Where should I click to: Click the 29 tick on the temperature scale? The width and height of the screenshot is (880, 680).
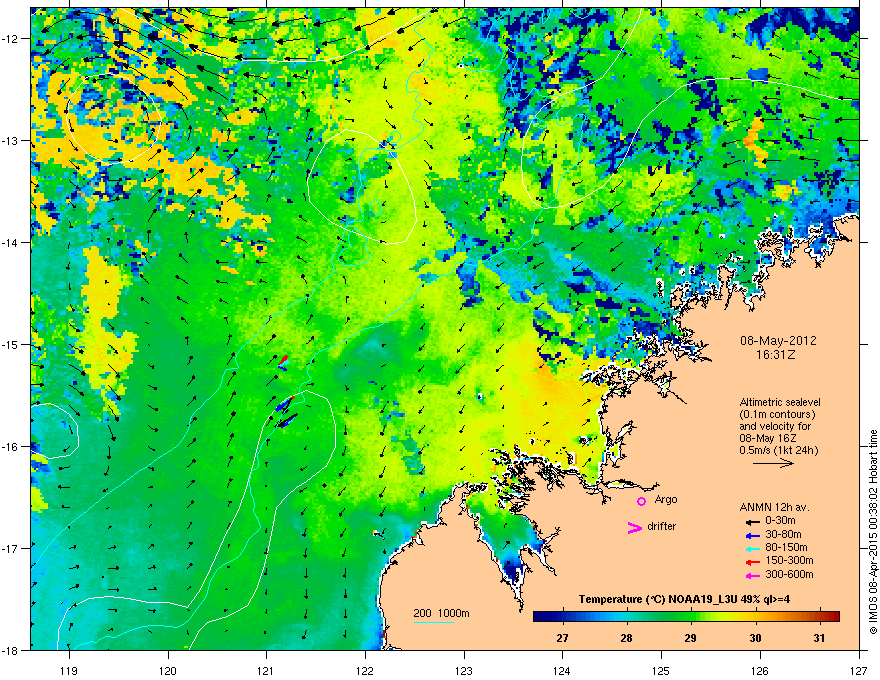pos(691,638)
